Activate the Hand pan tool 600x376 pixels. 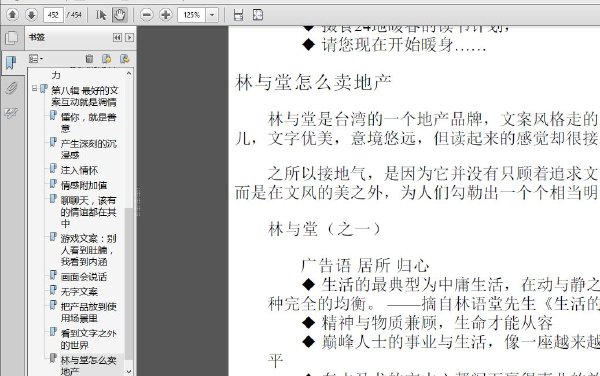pyautogui.click(x=120, y=15)
